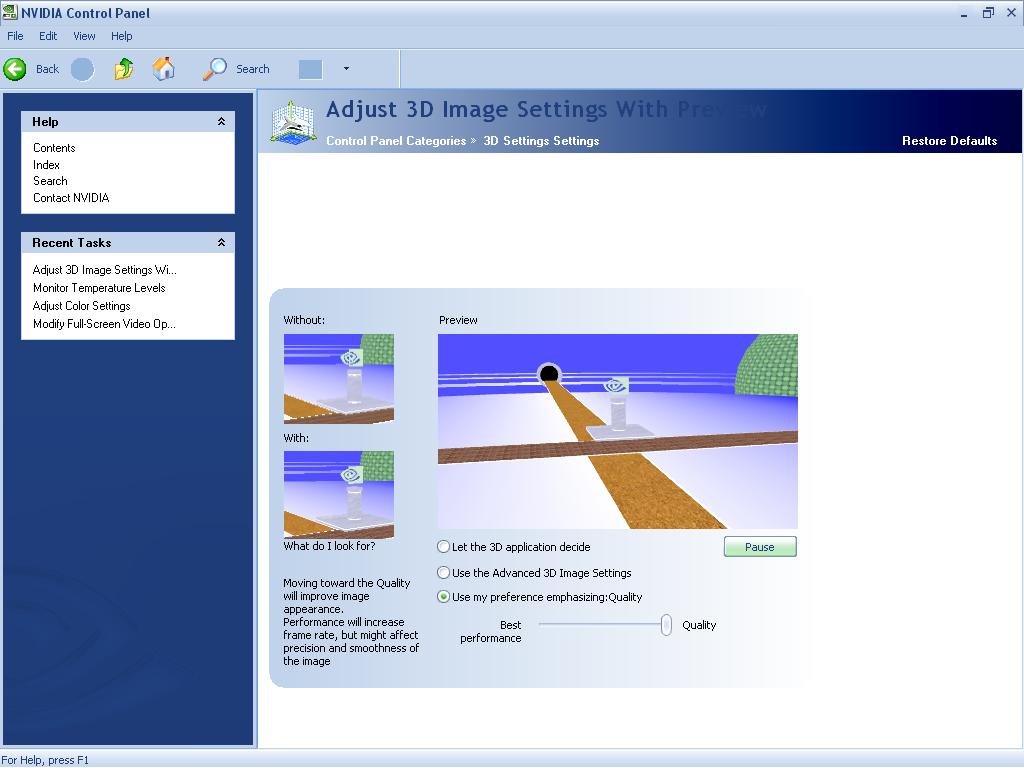Click the Search label in toolbar
Viewport: 1024px width, 768px height.
[x=253, y=69]
